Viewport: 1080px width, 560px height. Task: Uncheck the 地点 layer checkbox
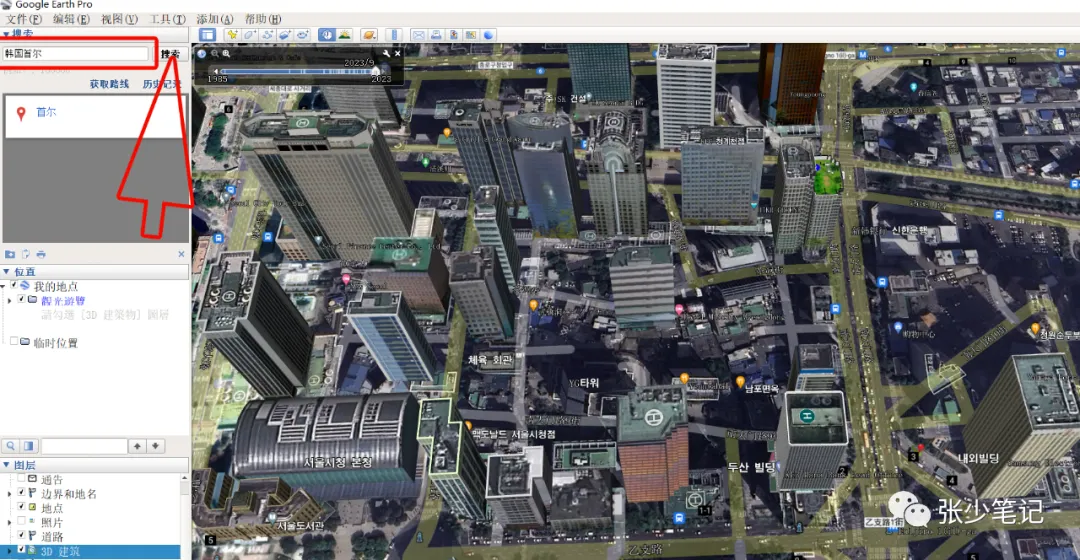tap(21, 507)
